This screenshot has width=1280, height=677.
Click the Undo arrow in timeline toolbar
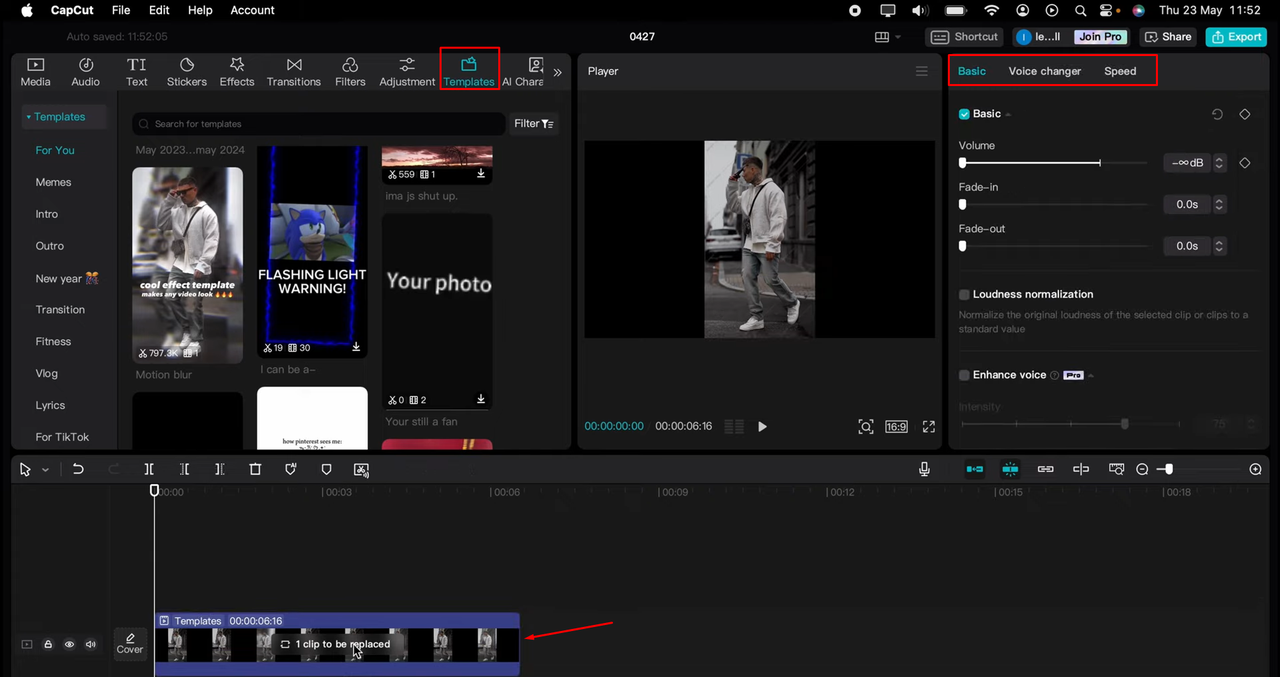click(x=78, y=469)
